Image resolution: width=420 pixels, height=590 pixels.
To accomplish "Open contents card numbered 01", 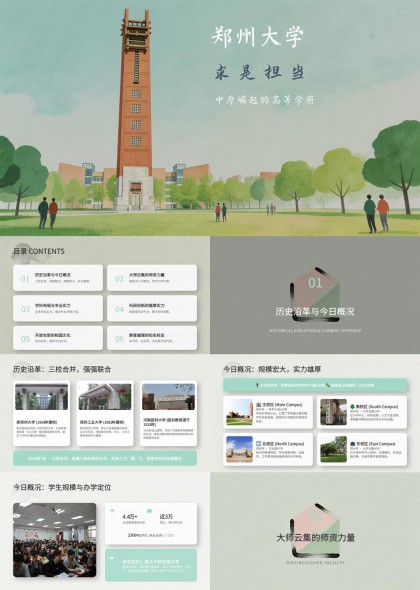I will pos(58,278).
